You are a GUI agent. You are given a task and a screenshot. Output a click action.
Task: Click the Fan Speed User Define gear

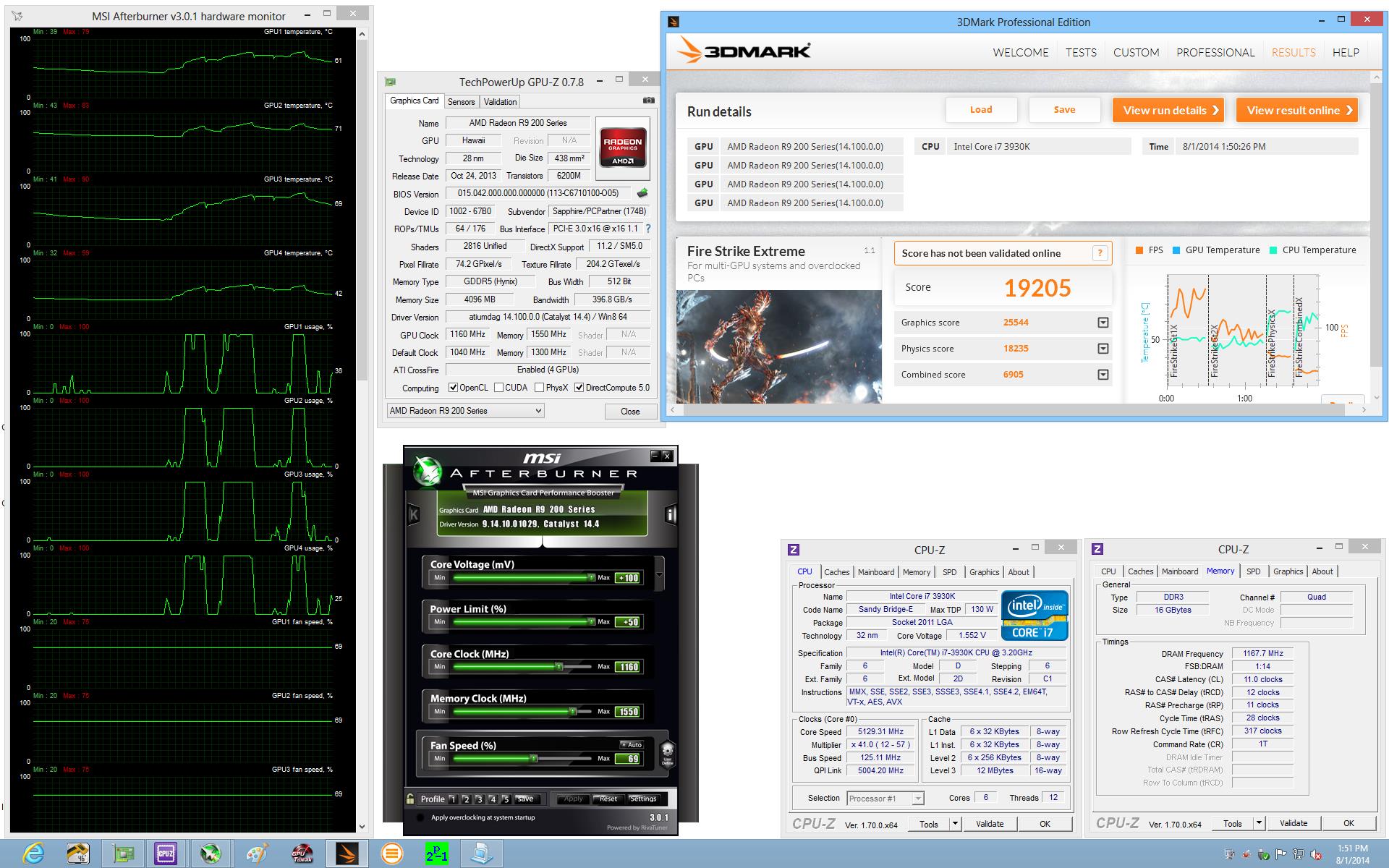667,753
